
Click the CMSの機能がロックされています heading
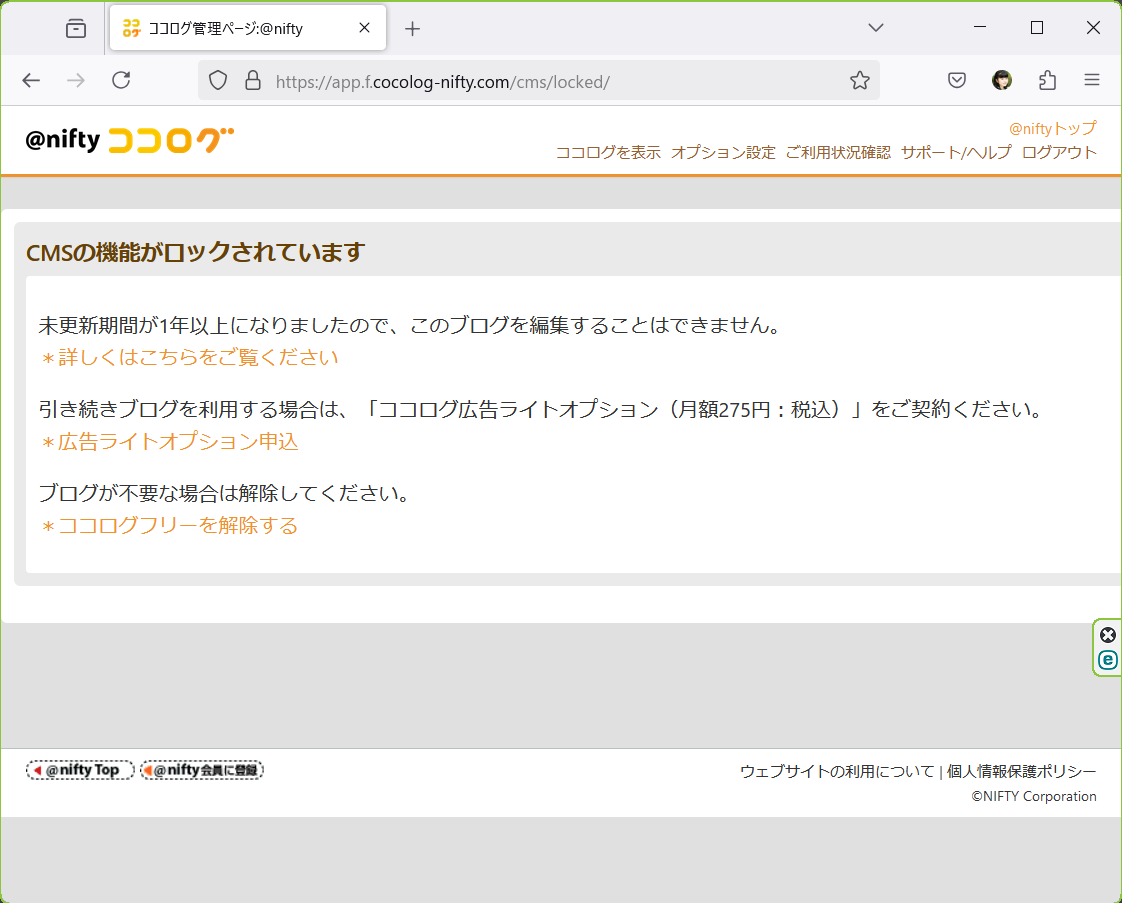[195, 252]
